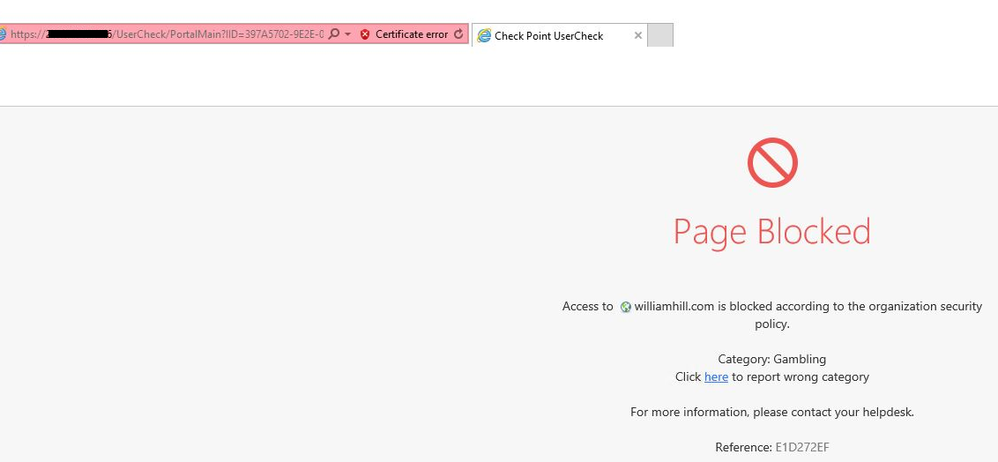Click the magnifier search icon in address bar
This screenshot has width=998, height=462.
pyautogui.click(x=334, y=35)
